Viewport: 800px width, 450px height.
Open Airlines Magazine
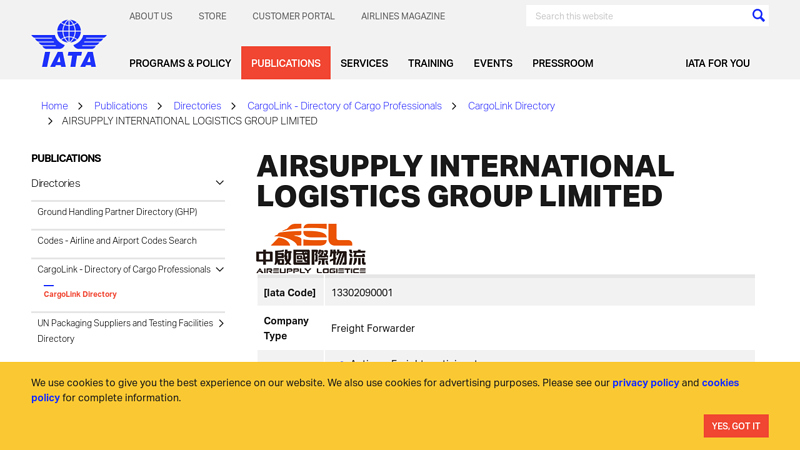coord(403,16)
